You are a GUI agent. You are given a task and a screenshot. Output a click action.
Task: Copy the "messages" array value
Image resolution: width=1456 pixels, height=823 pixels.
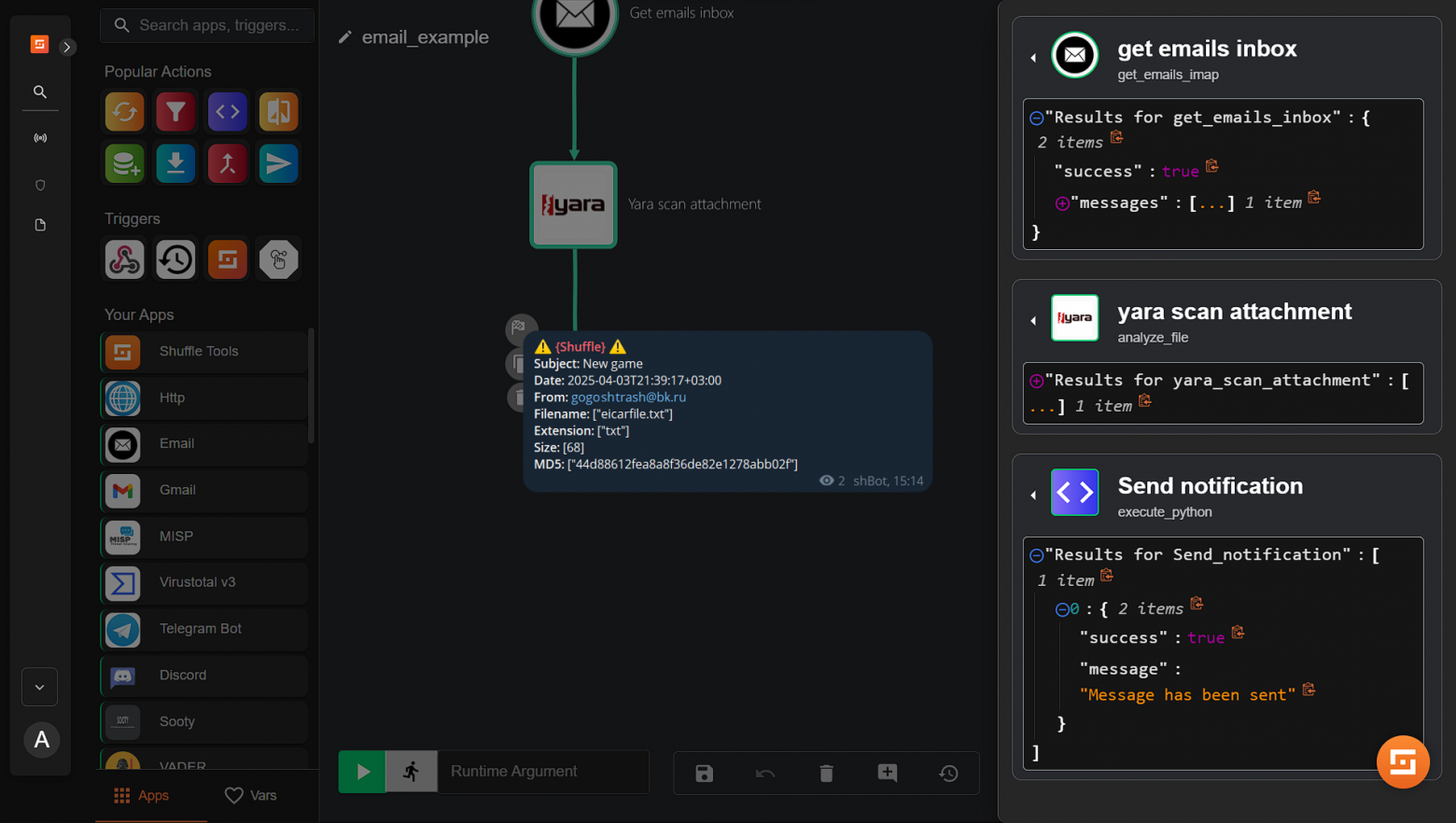[1314, 198]
